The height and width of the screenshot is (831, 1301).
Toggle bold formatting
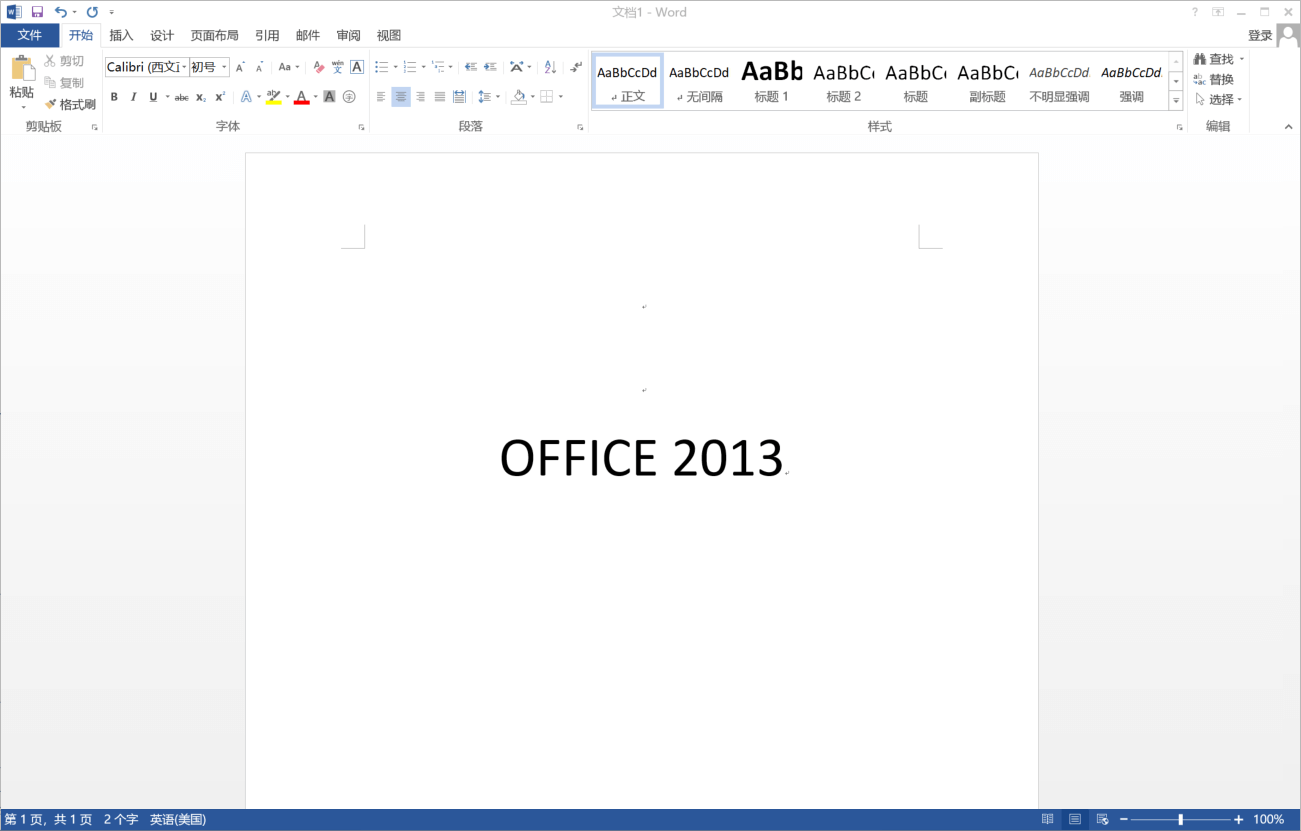click(114, 97)
